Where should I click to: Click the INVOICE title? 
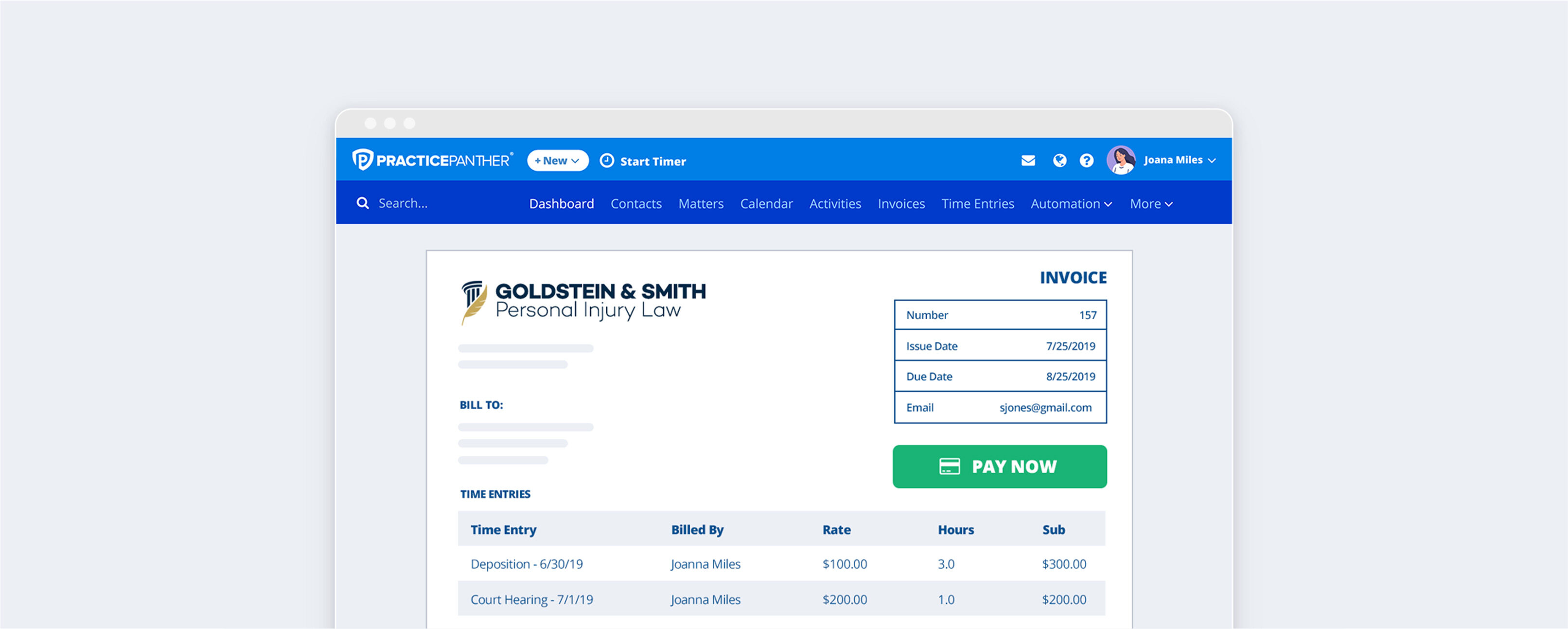[1073, 278]
